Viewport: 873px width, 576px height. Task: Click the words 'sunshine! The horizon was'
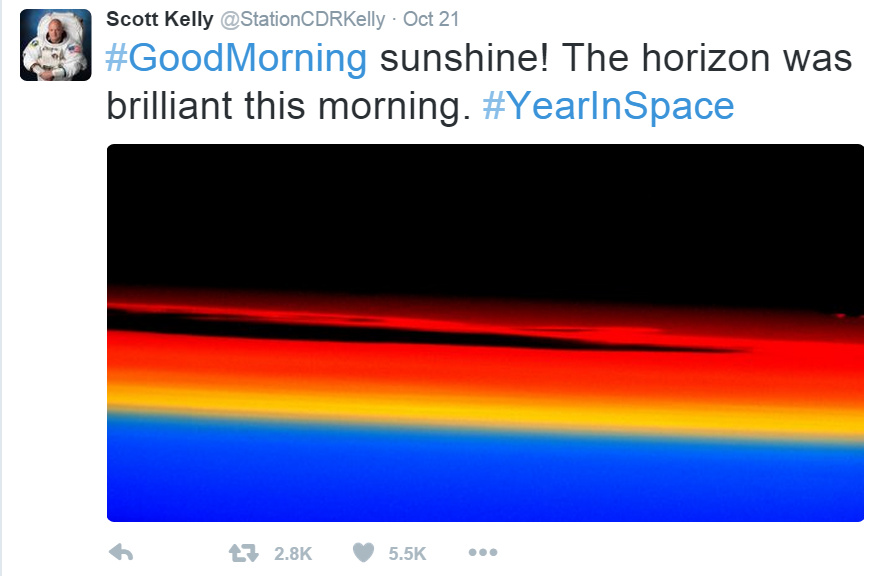click(616, 58)
